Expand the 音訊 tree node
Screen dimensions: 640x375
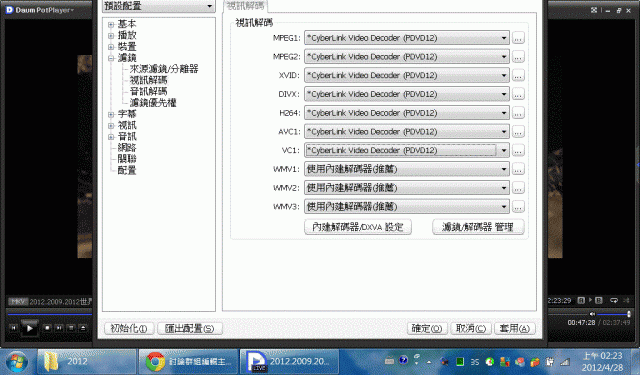(x=111, y=137)
